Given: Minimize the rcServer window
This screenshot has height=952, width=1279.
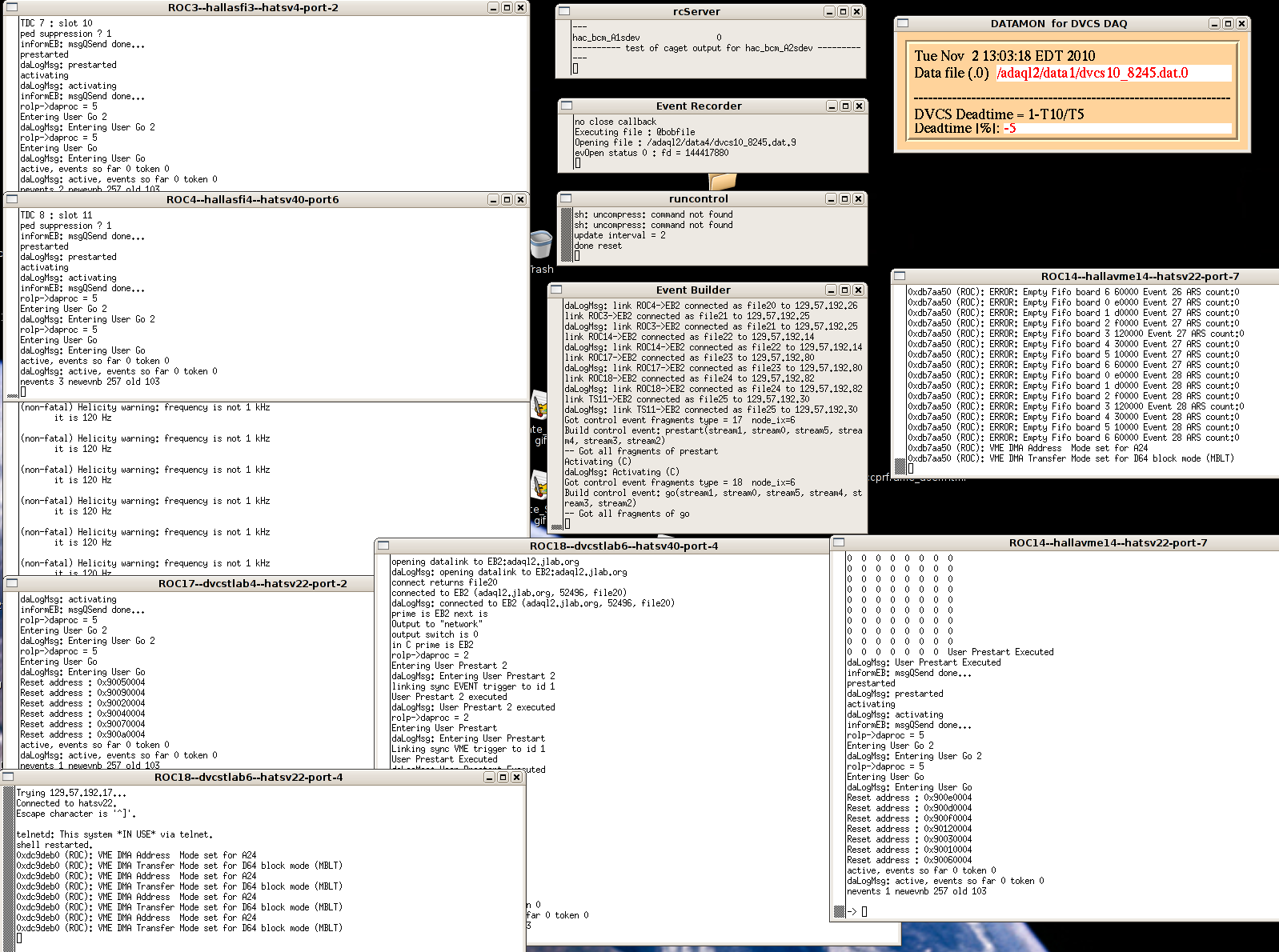Looking at the screenshot, I should pyautogui.click(x=829, y=12).
